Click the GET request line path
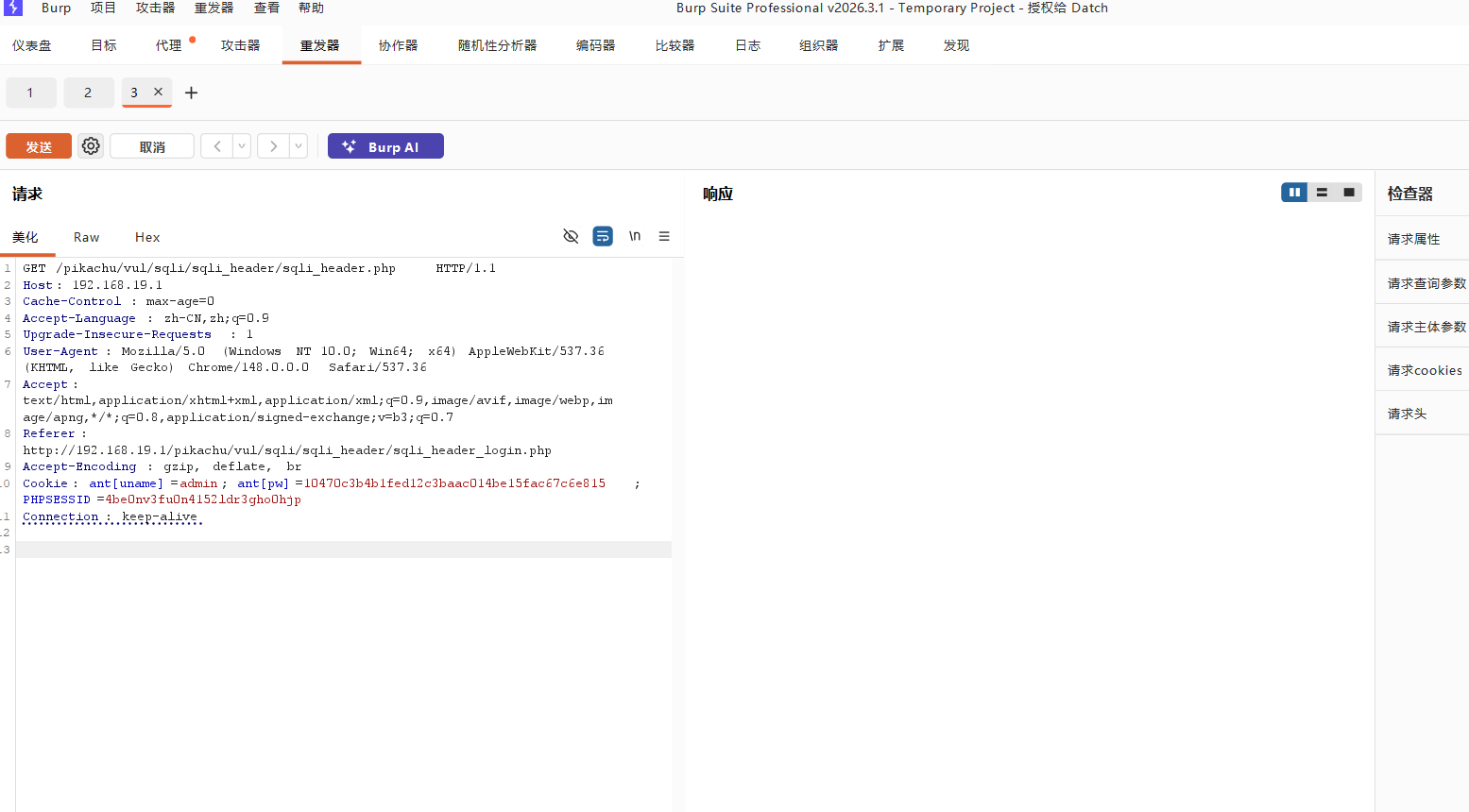This screenshot has height=812, width=1469. pos(226,268)
